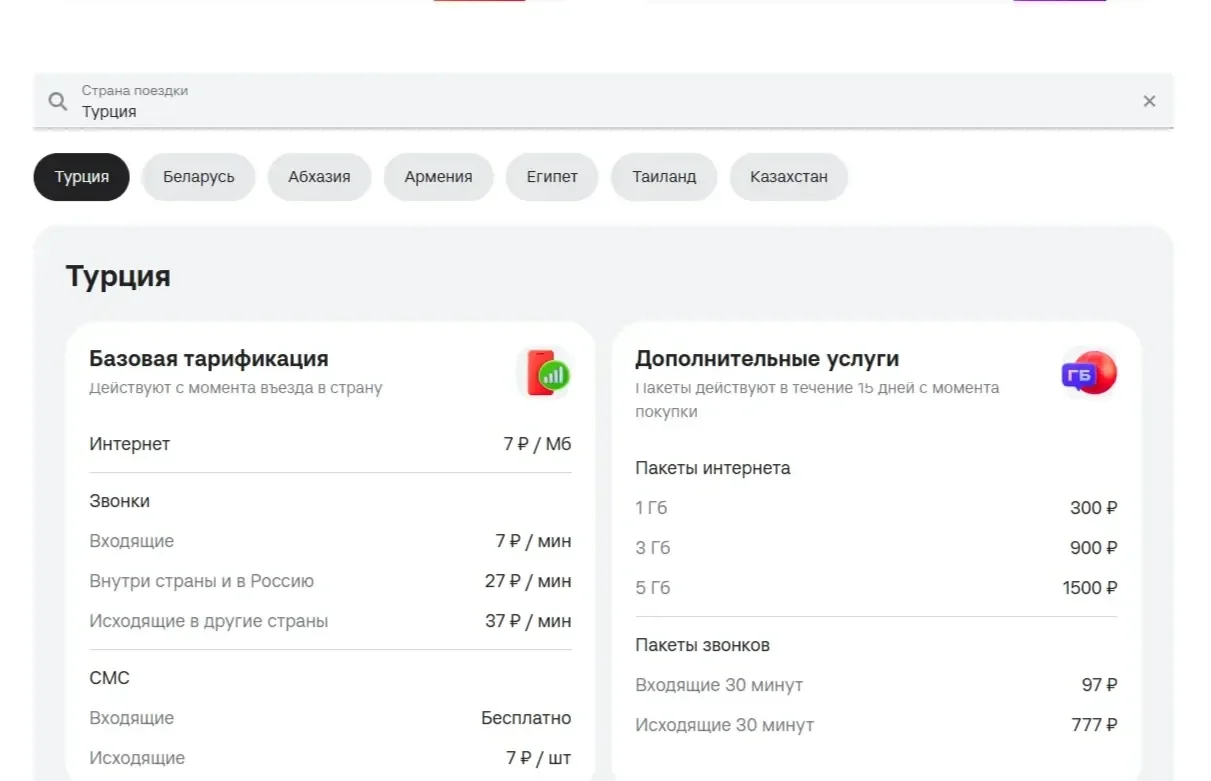1211x781 pixels.
Task: Click the 97 ₽ package price
Action: pos(1100,685)
